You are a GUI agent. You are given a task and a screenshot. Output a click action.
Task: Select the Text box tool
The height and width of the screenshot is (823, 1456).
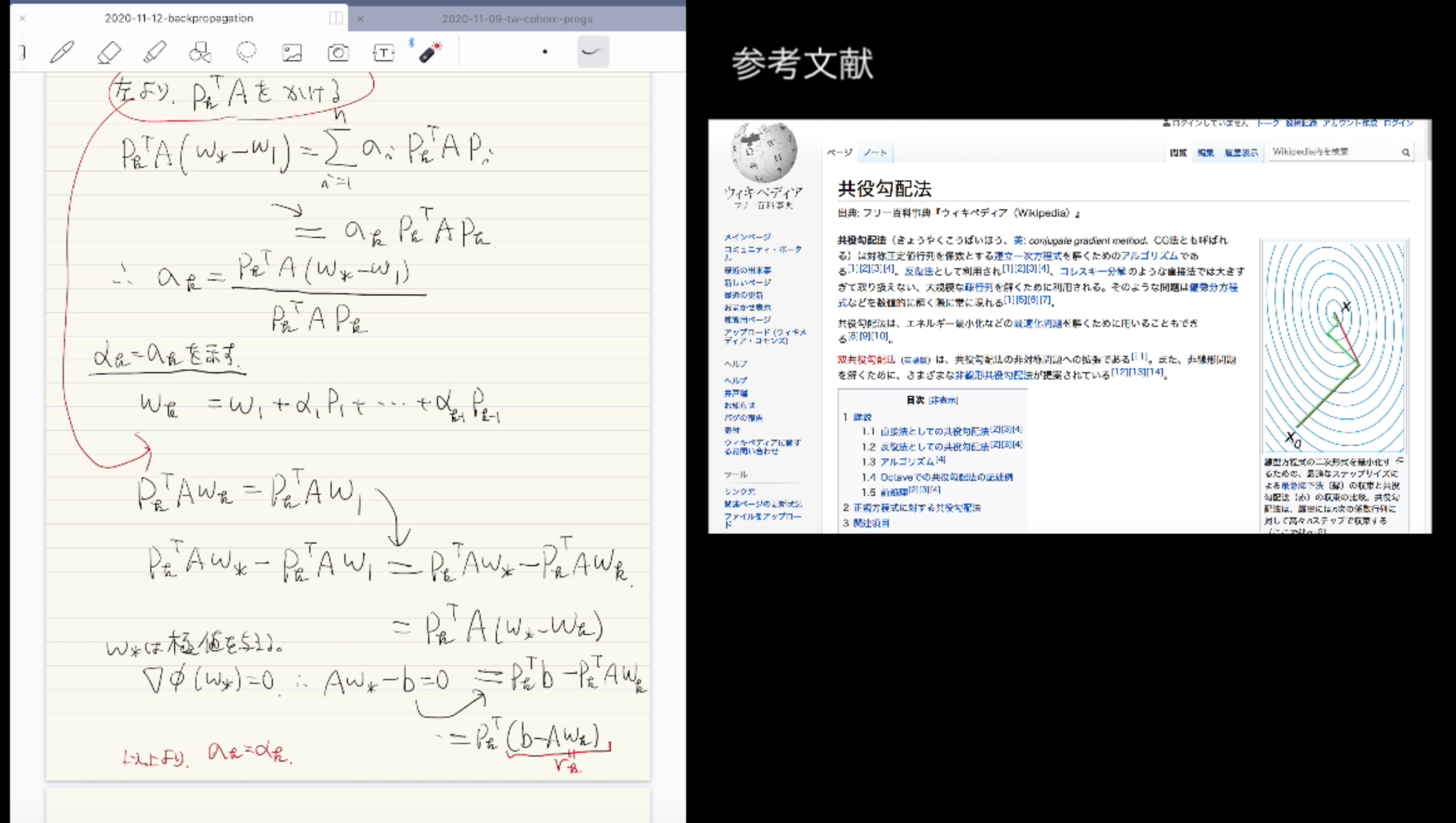(x=384, y=53)
